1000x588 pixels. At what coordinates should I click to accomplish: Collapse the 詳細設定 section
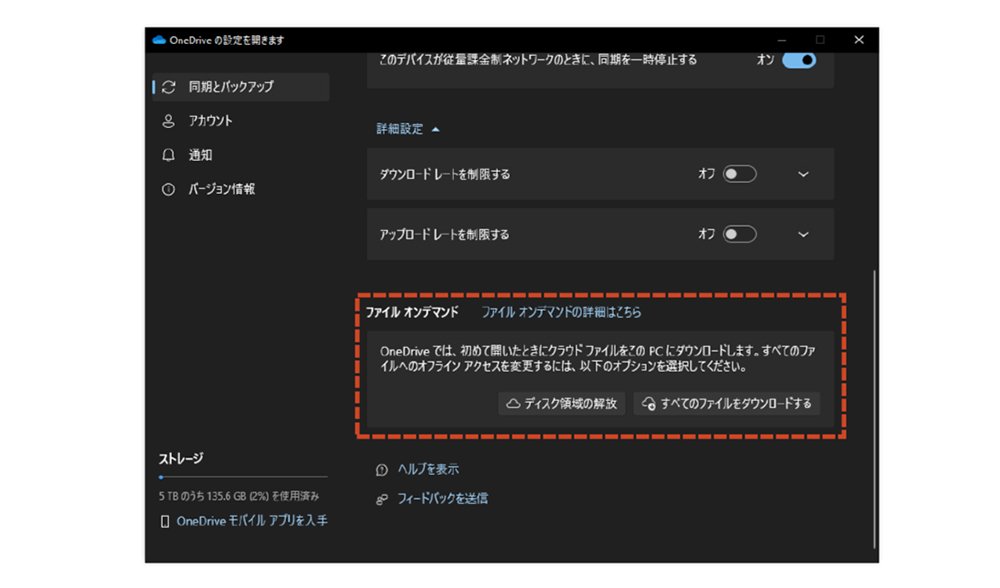(408, 129)
